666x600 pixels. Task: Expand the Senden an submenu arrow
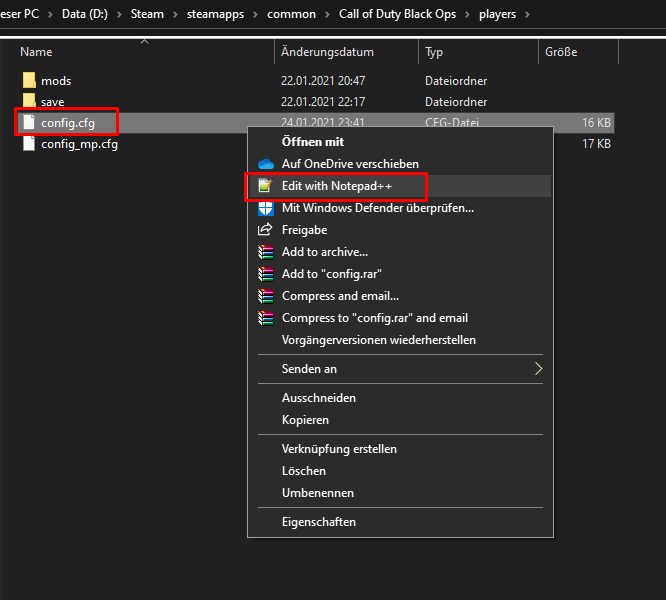(x=538, y=369)
